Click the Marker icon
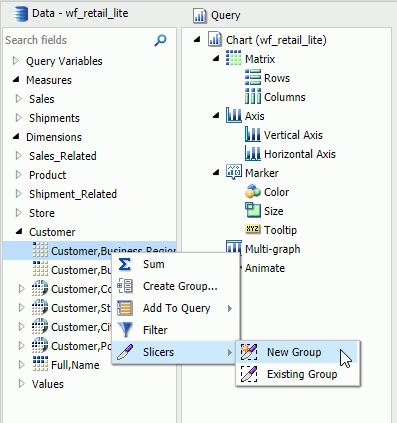 [x=234, y=172]
